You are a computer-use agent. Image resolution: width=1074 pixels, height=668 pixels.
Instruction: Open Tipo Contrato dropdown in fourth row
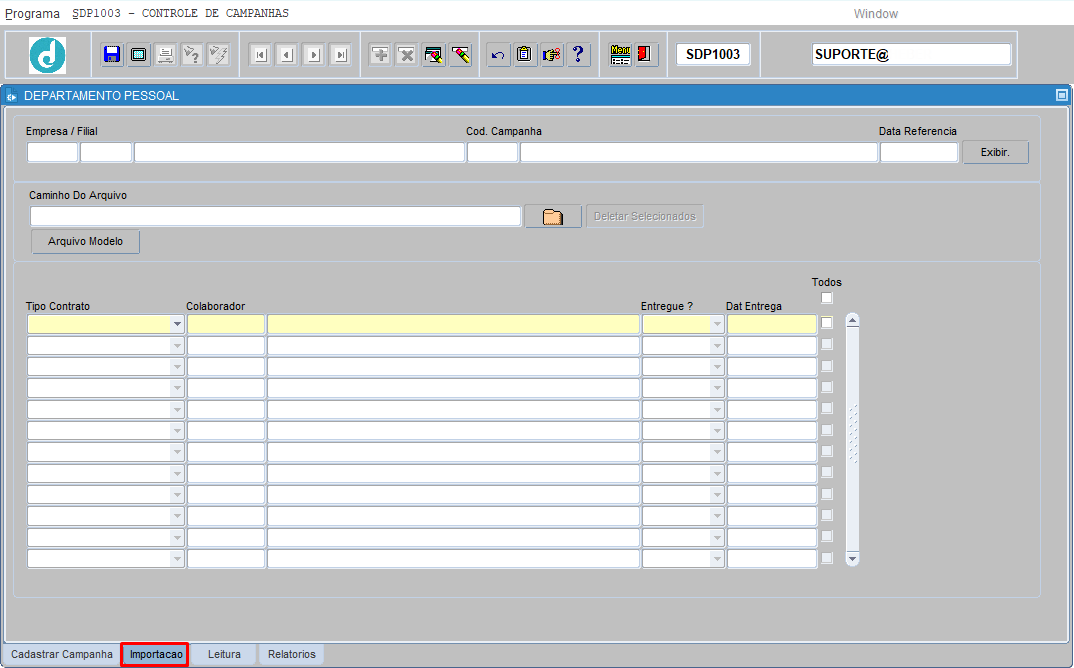pyautogui.click(x=177, y=388)
